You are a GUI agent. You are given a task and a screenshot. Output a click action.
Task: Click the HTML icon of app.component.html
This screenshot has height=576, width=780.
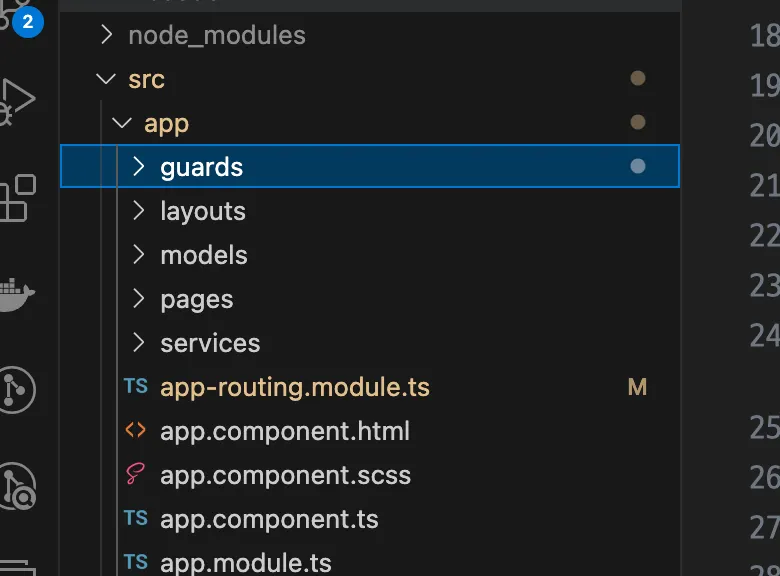136,431
